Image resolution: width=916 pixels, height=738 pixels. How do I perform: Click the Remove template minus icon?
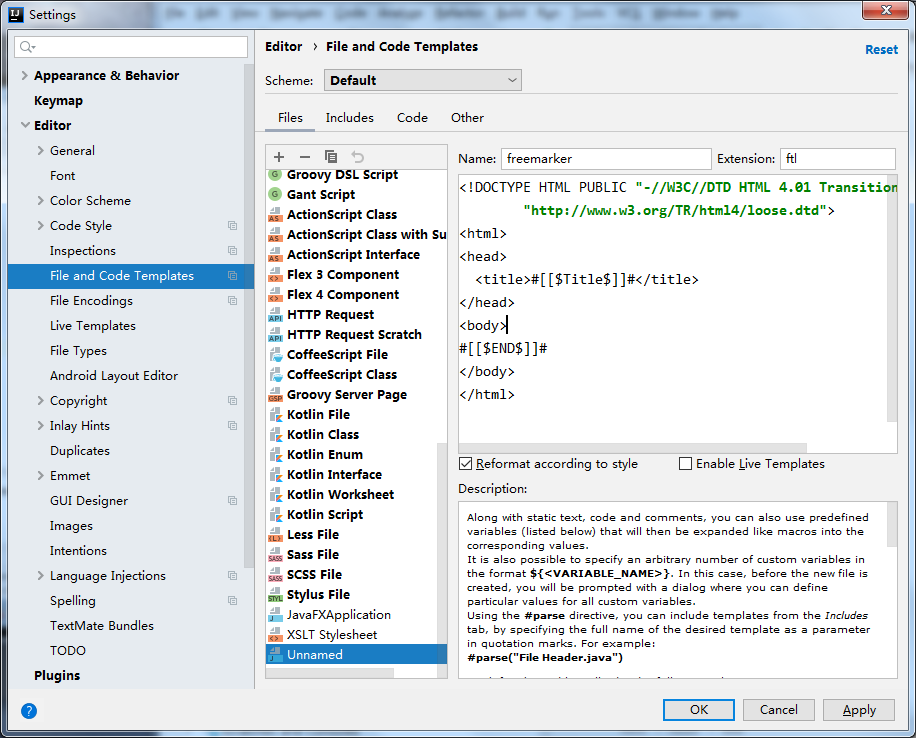pos(305,157)
